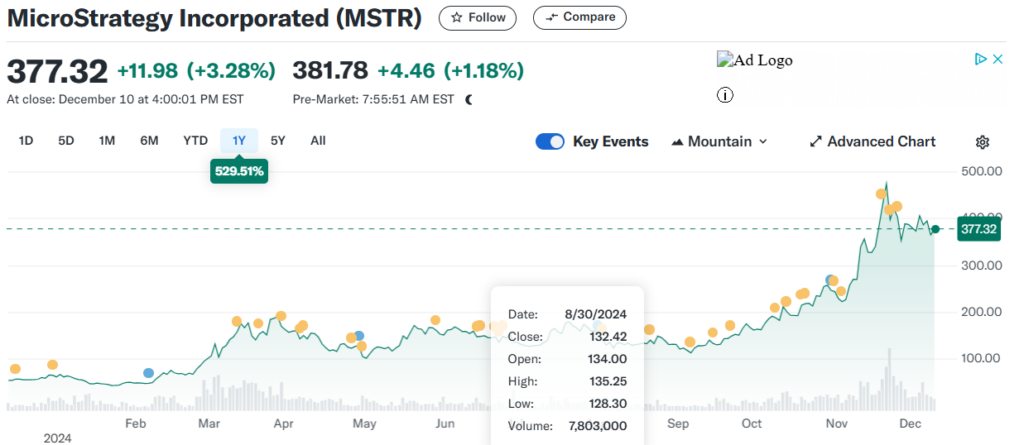Open the Advanced Chart link
This screenshot has width=1024, height=445.
tap(872, 142)
